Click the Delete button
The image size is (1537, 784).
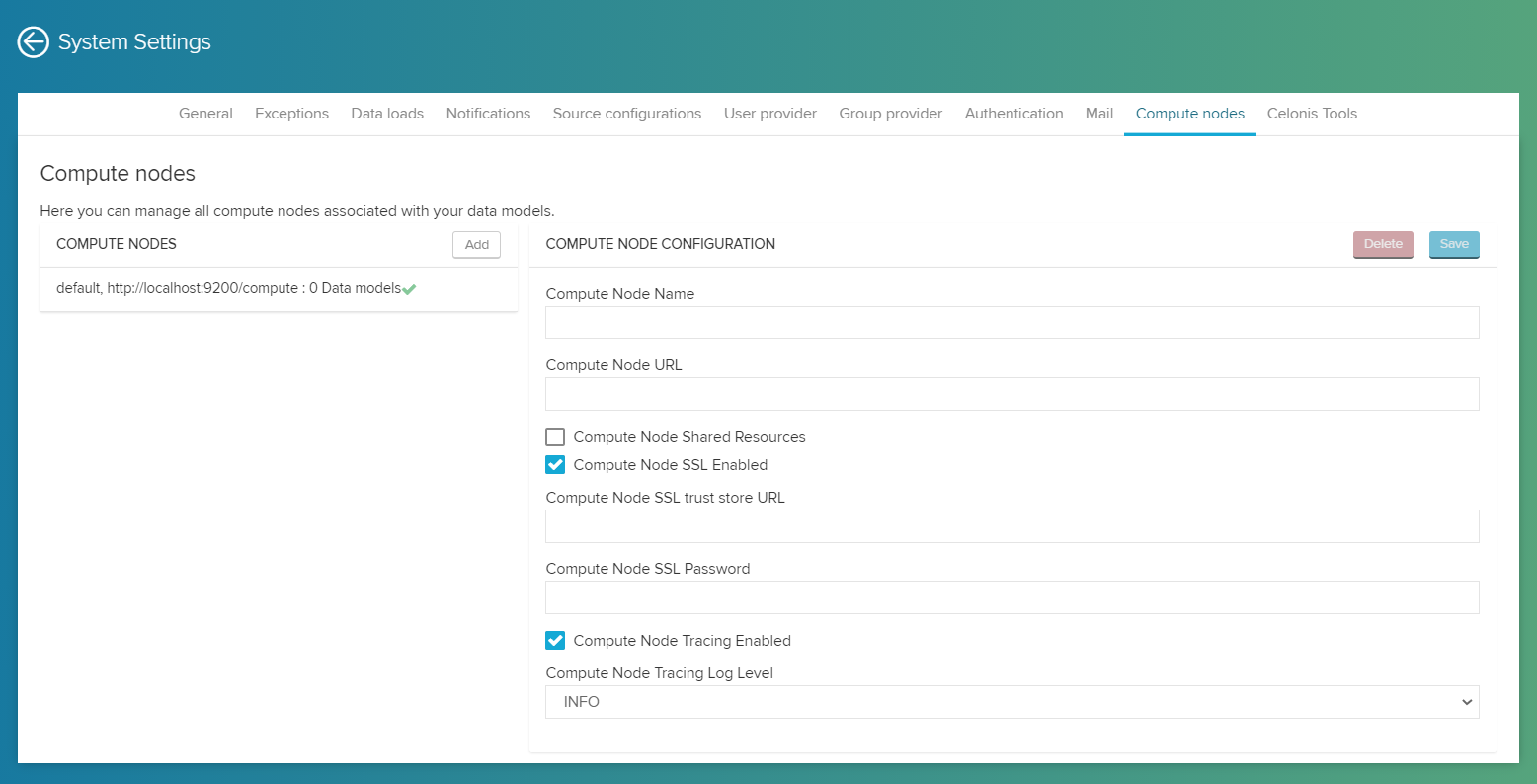[1383, 244]
